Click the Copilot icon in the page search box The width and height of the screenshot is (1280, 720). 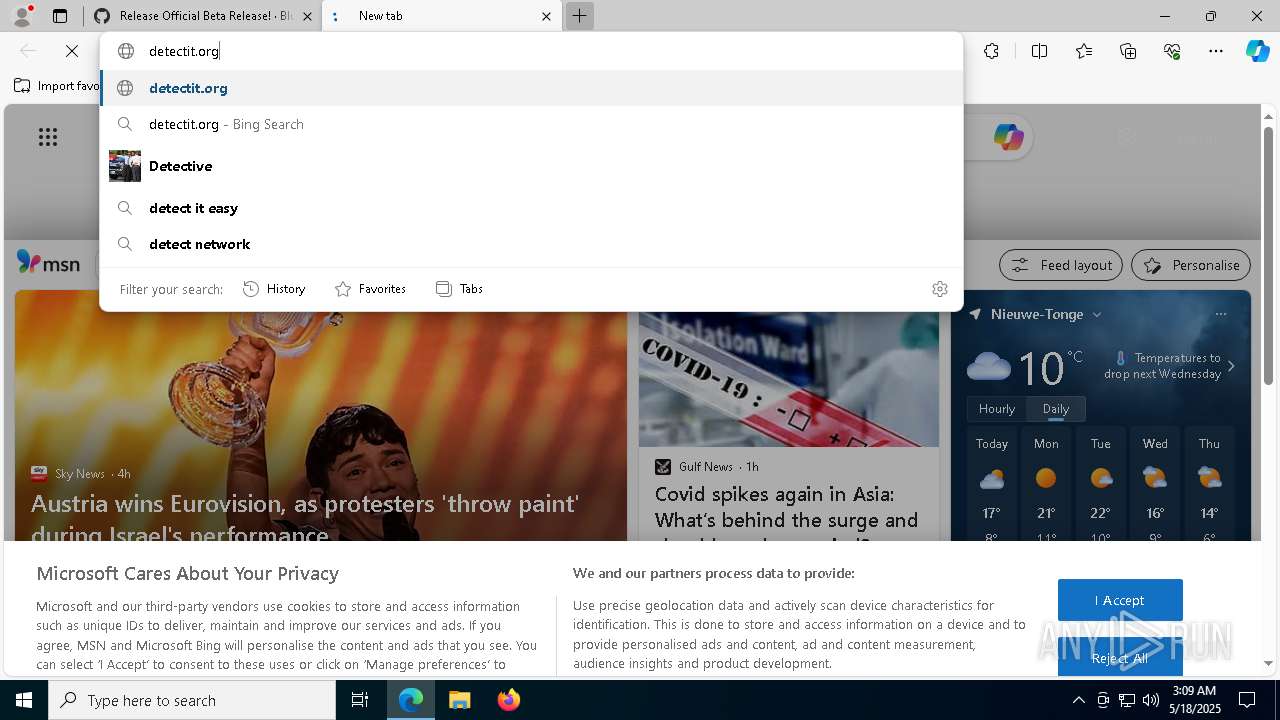[x=1008, y=137]
